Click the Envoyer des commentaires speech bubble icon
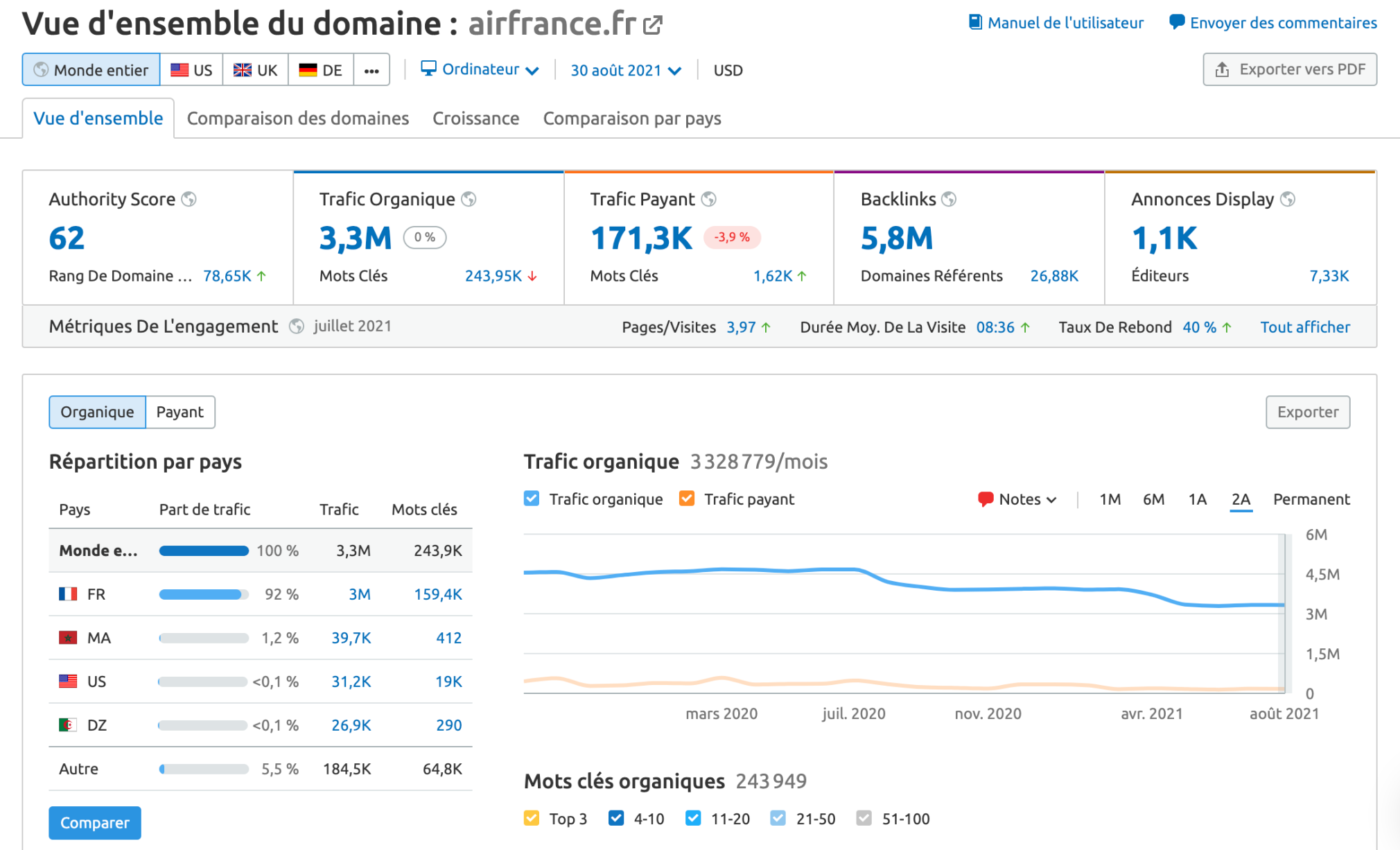This screenshot has height=850, width=1400. pyautogui.click(x=1176, y=21)
